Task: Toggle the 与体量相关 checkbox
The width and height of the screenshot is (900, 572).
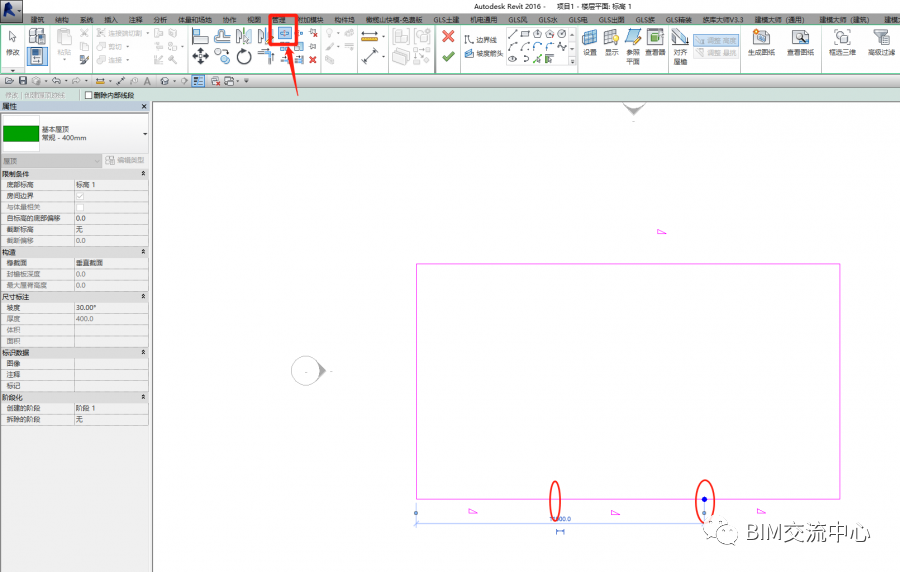Action: [x=80, y=207]
